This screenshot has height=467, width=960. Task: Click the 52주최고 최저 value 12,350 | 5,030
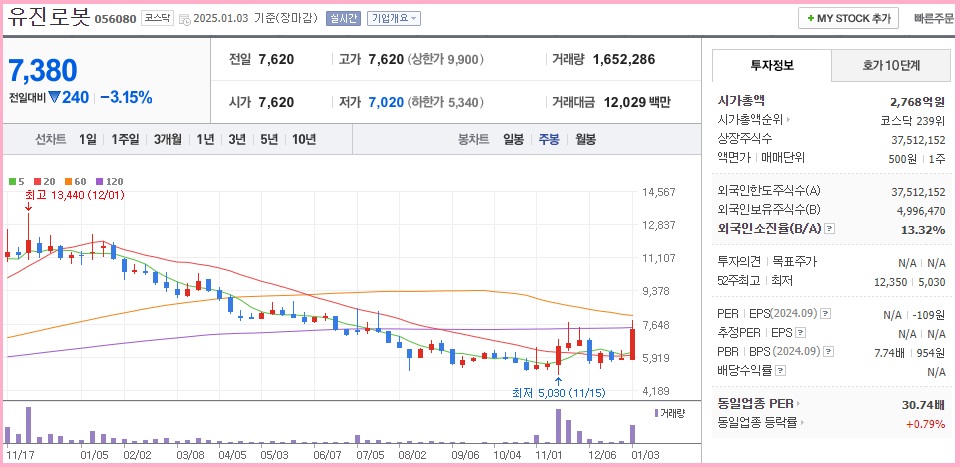[x=910, y=282]
